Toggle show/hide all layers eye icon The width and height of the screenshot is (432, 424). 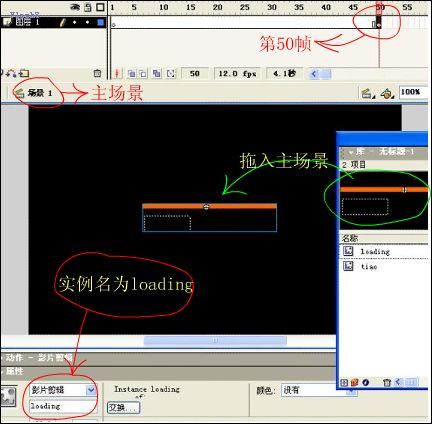point(75,7)
